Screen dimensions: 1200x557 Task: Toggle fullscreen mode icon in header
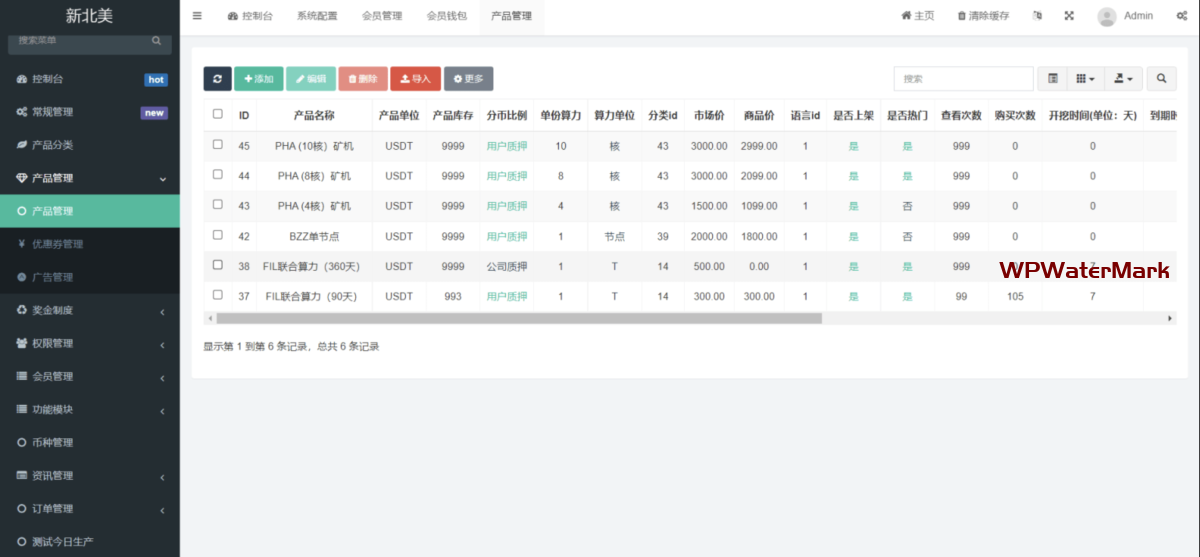point(1069,16)
